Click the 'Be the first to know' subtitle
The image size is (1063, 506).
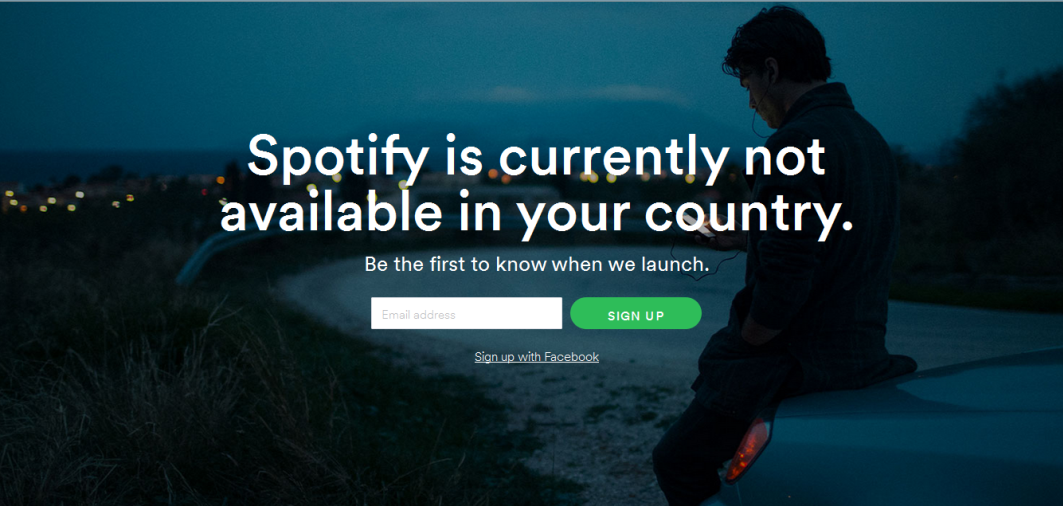[537, 265]
